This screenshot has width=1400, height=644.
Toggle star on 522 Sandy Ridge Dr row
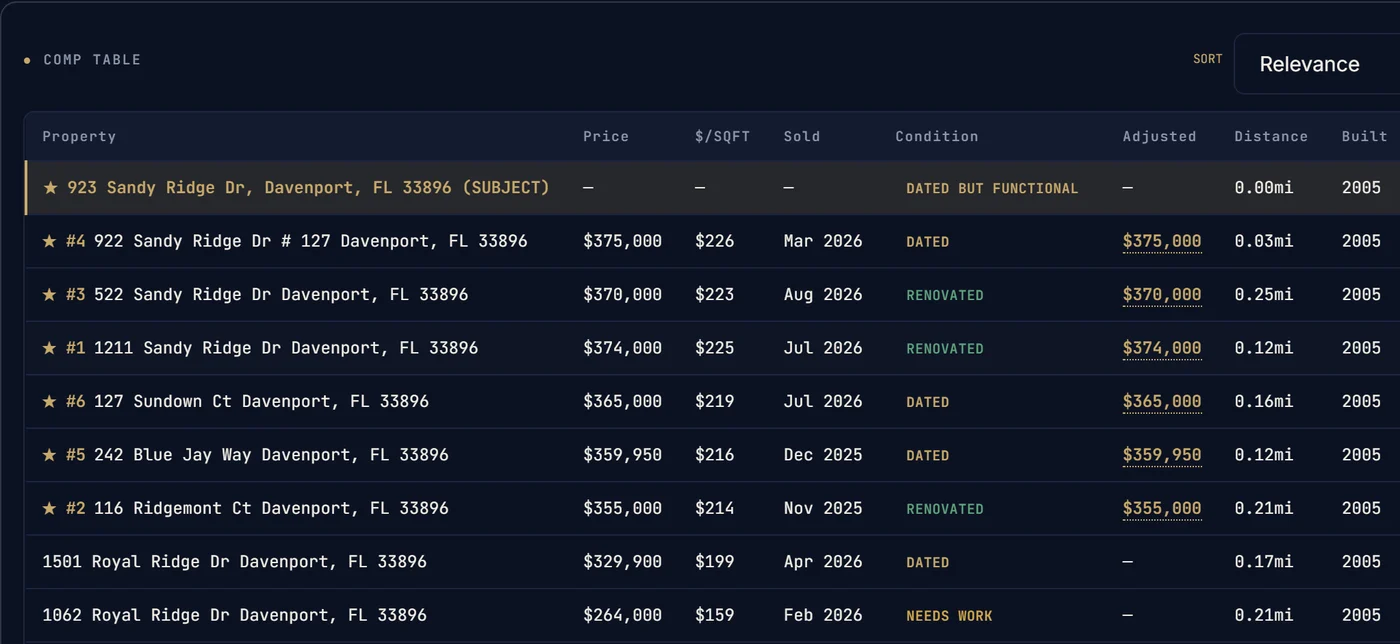pyautogui.click(x=50, y=295)
